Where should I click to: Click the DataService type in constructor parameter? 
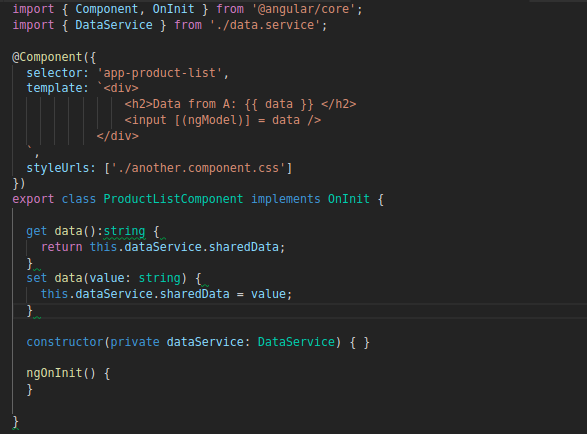pyautogui.click(x=296, y=342)
